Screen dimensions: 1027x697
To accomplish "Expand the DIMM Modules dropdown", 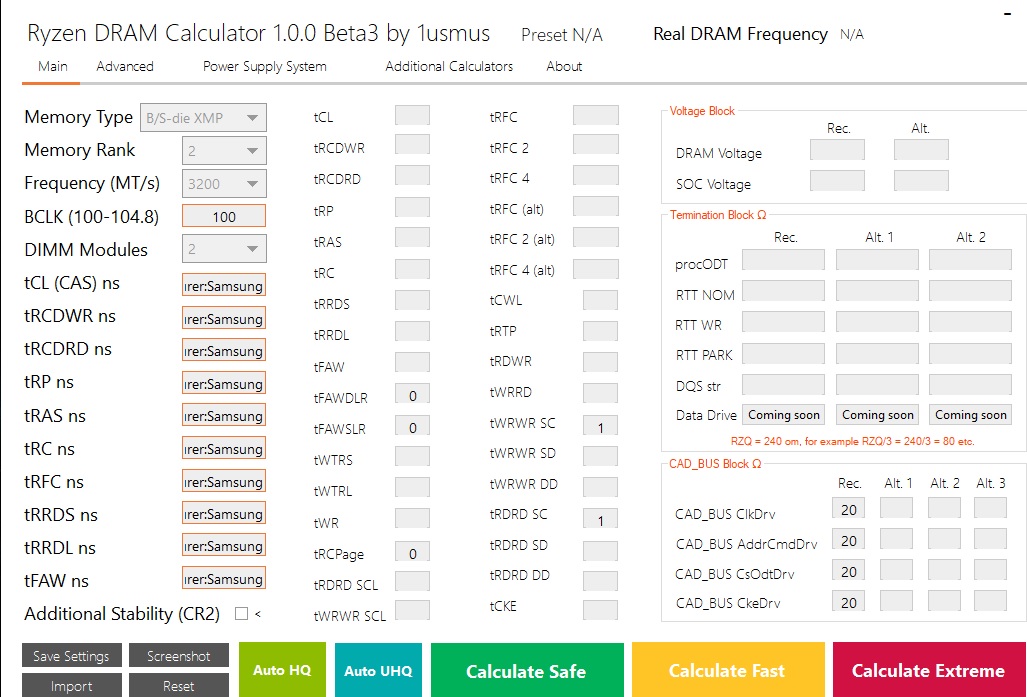I will click(224, 250).
